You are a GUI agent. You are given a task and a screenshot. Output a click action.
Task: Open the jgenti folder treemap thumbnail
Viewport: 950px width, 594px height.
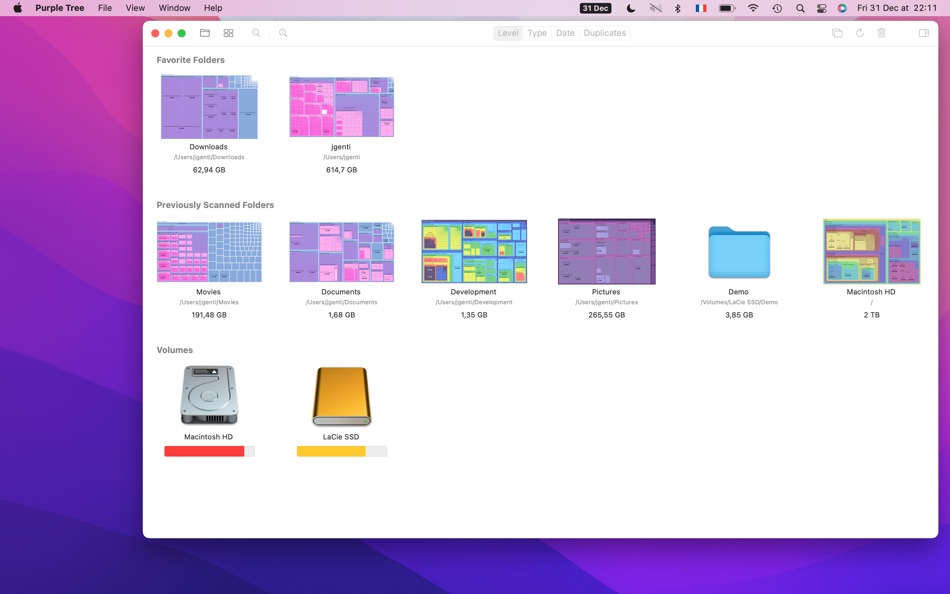tap(342, 107)
